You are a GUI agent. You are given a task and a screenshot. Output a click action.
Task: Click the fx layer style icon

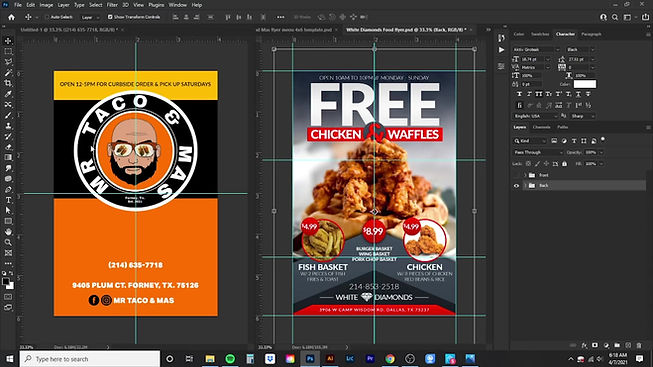tap(584, 345)
